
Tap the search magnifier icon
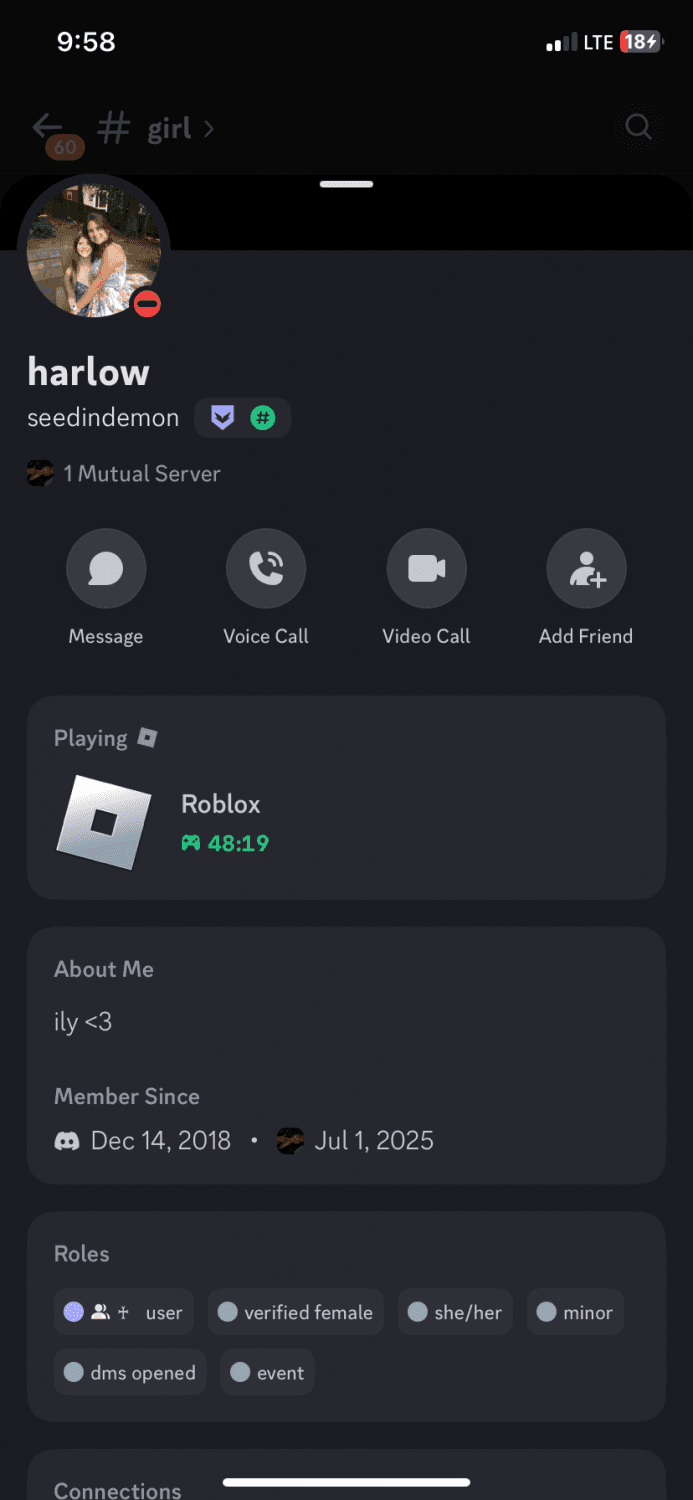(x=638, y=127)
